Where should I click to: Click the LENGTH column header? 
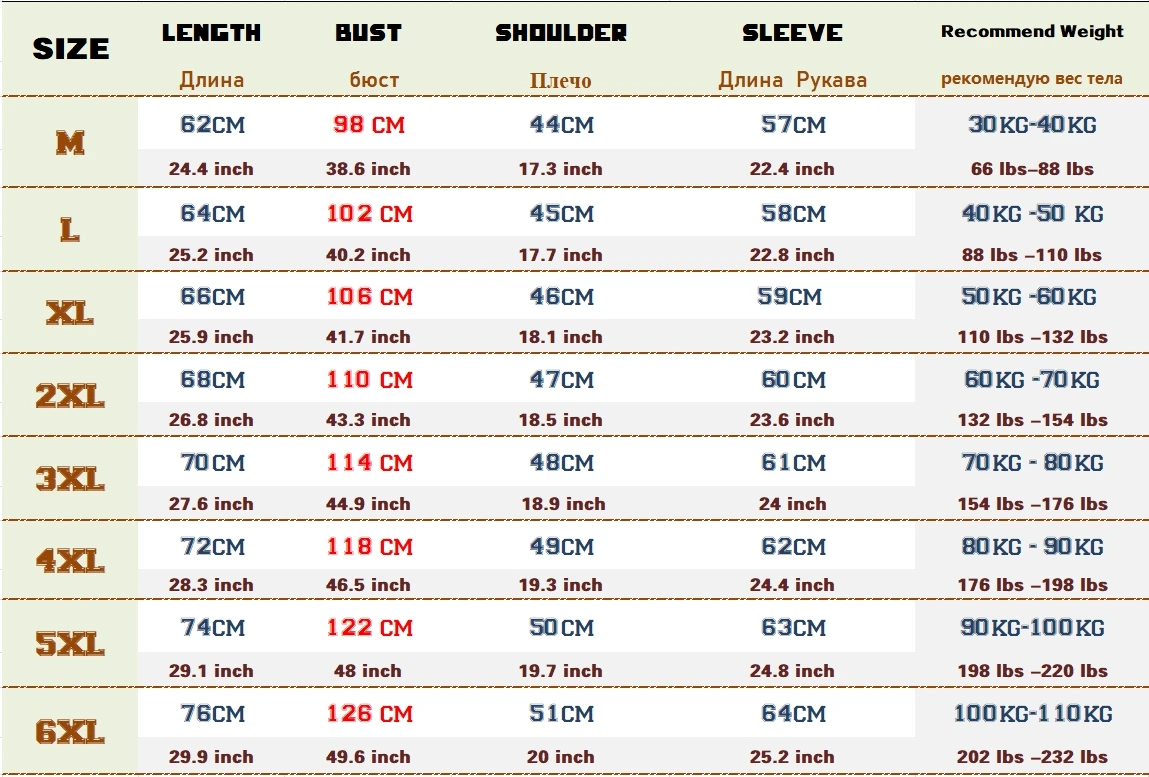click(x=211, y=33)
